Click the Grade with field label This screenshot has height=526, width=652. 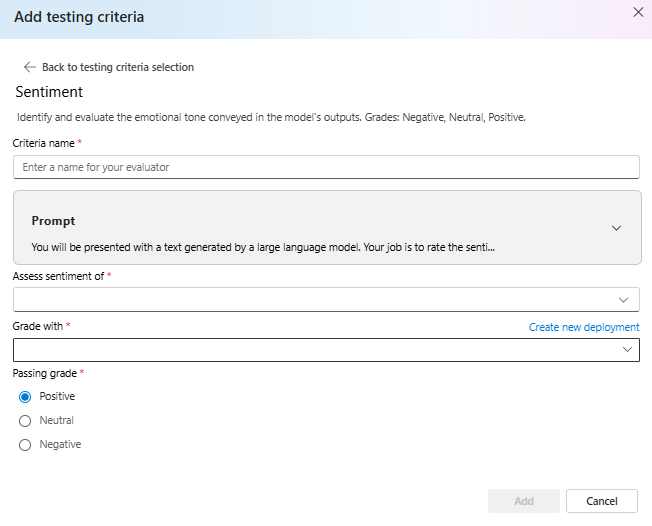tap(38, 326)
